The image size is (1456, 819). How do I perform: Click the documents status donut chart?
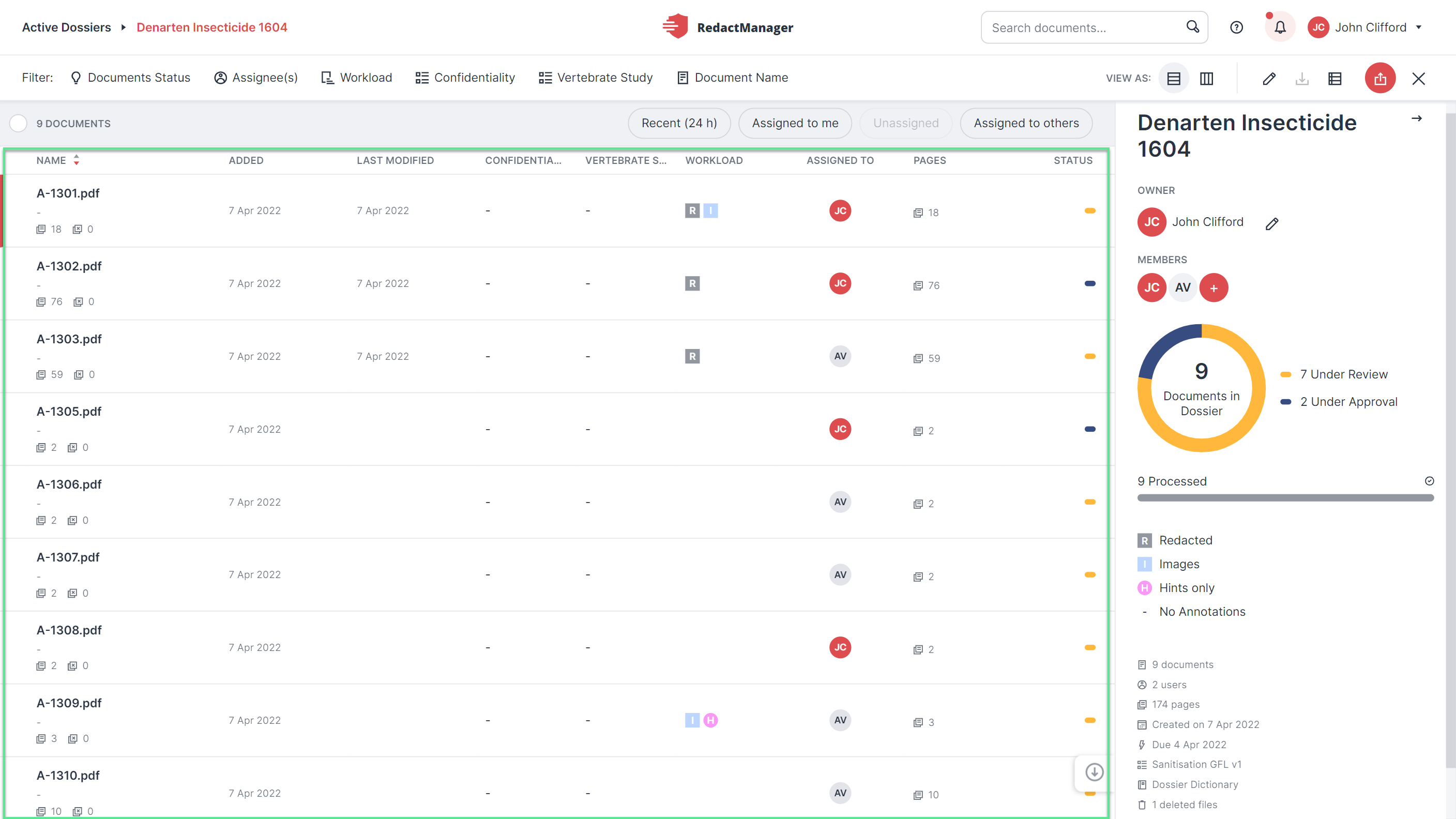click(x=1201, y=388)
